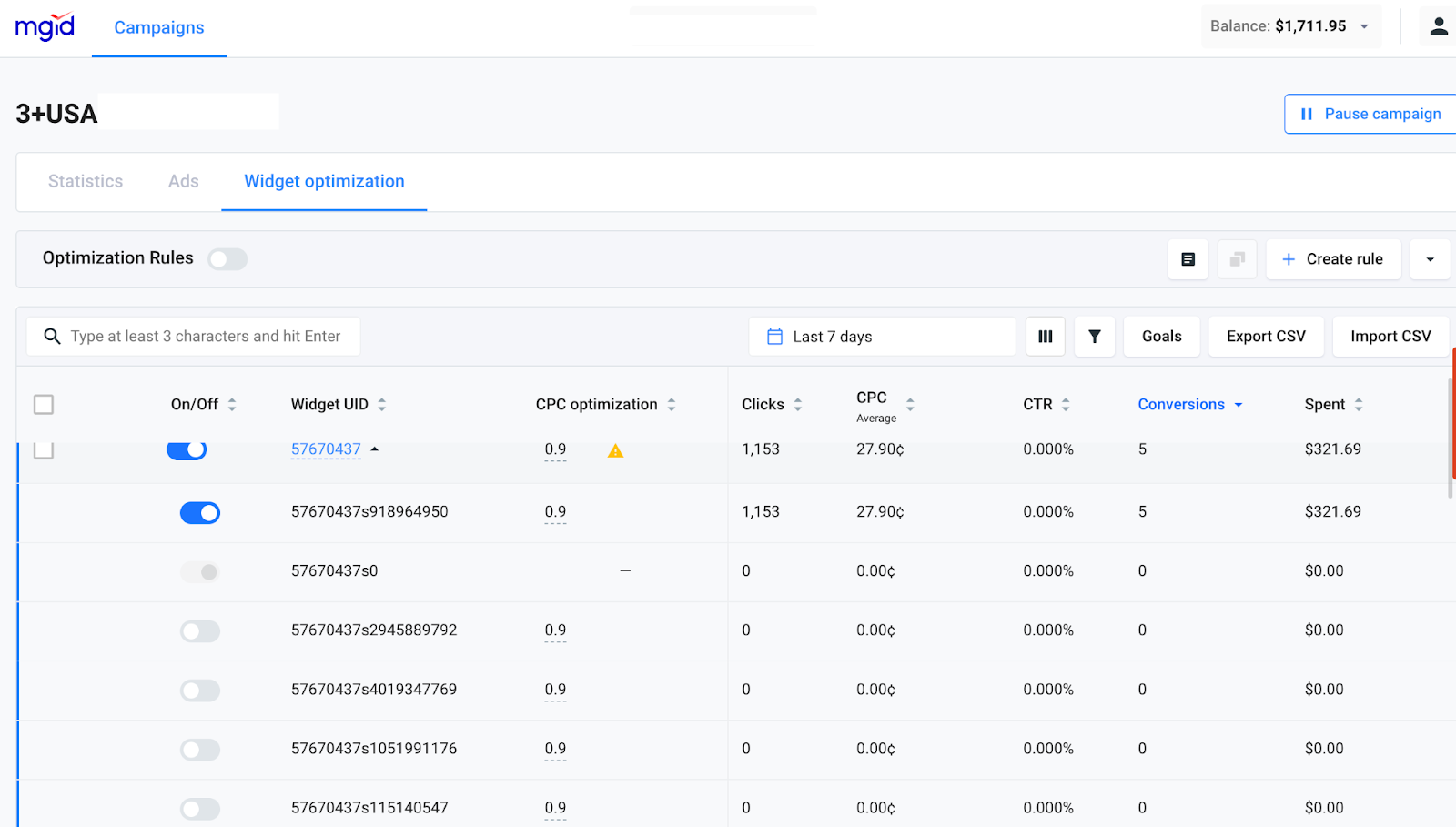This screenshot has height=827, width=1456.
Task: Click the search input field
Action: pos(193,336)
